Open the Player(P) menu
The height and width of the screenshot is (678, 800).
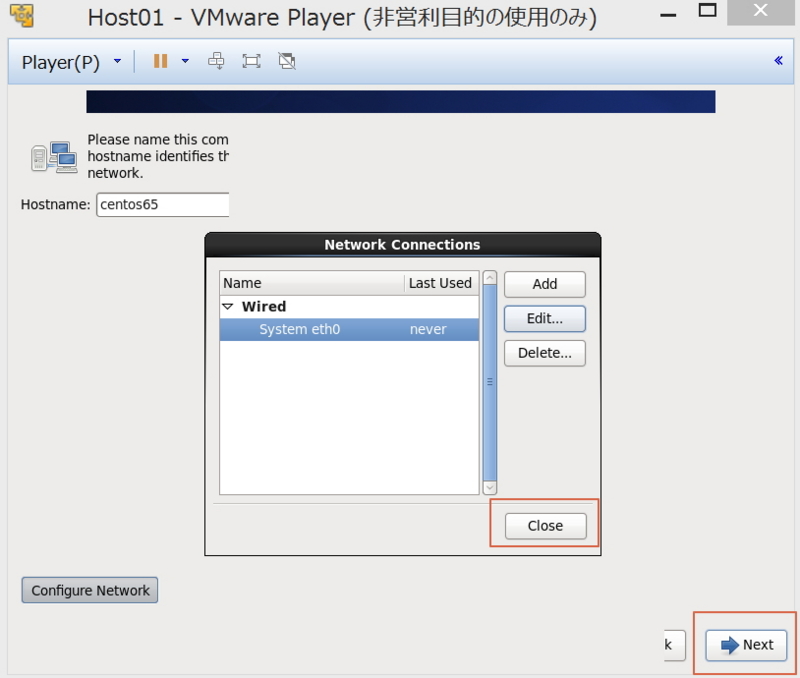(x=60, y=62)
